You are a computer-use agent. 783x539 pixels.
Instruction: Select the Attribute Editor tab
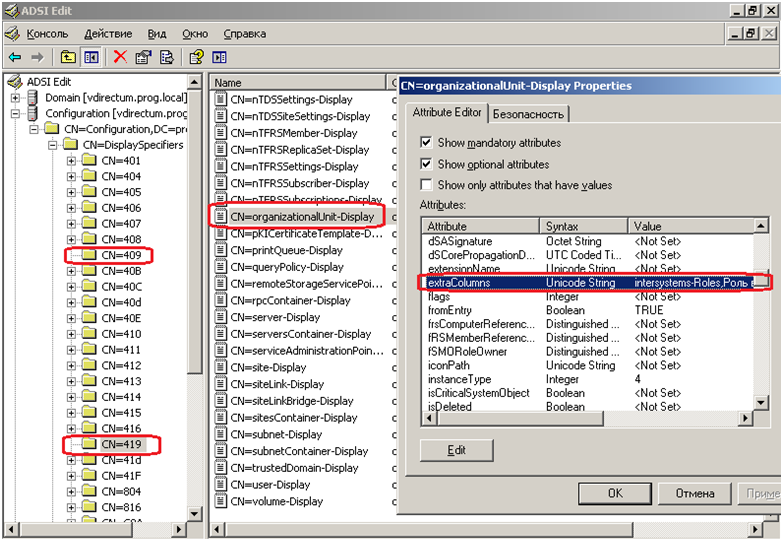click(446, 112)
